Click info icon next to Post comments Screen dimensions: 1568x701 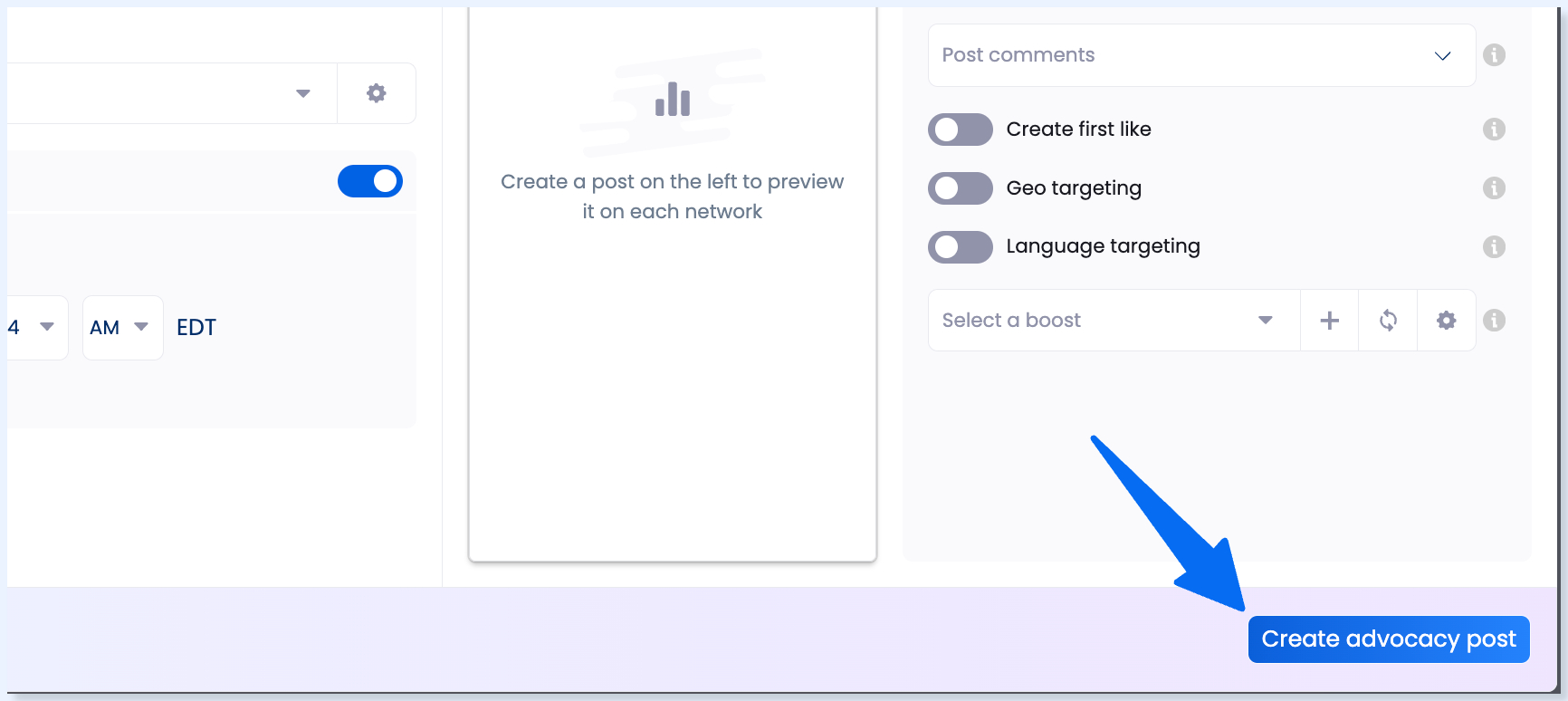click(x=1494, y=55)
